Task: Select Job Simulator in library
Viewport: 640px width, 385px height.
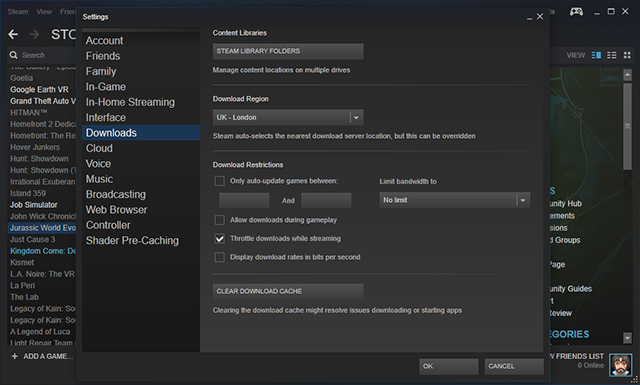Action: point(34,205)
